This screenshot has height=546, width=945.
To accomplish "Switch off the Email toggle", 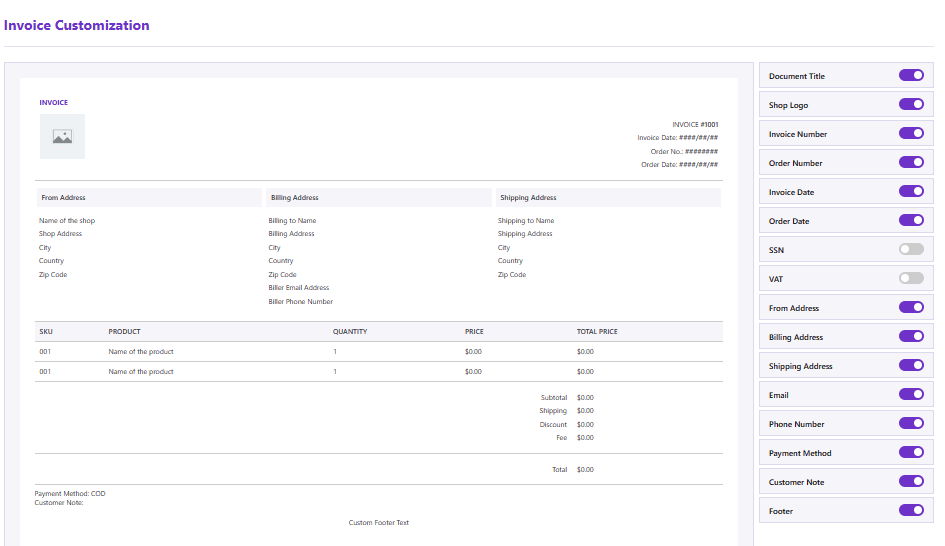I will [x=911, y=394].
